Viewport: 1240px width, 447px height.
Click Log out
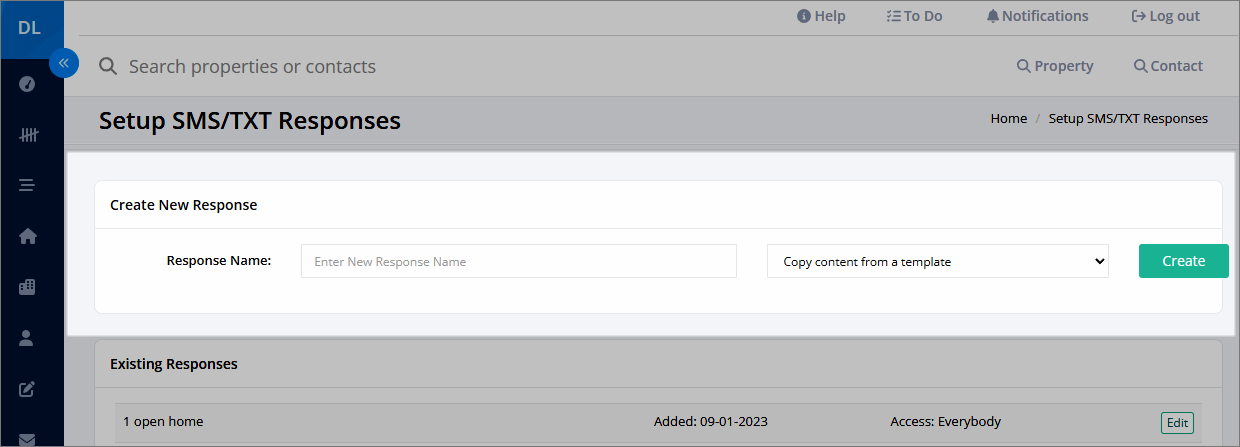pos(1165,16)
